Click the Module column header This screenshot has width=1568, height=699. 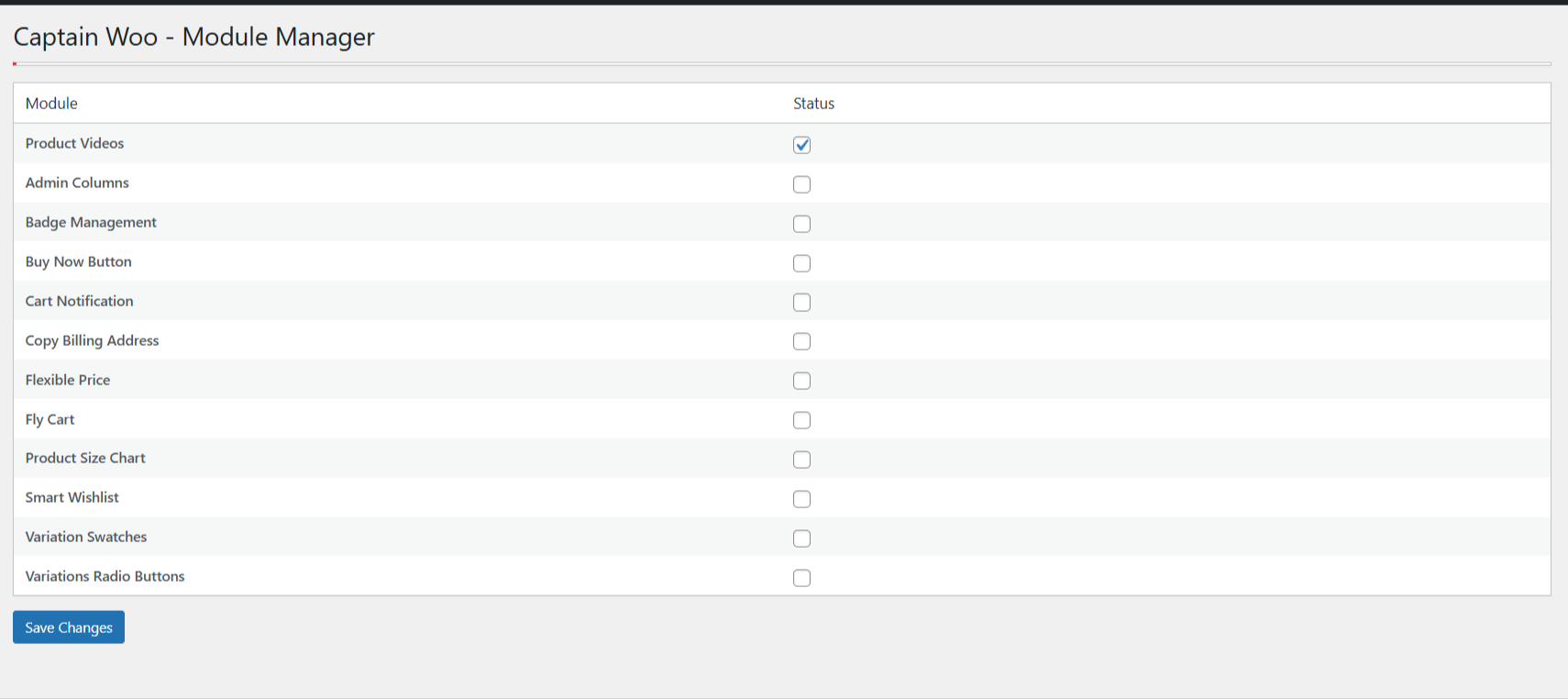51,104
